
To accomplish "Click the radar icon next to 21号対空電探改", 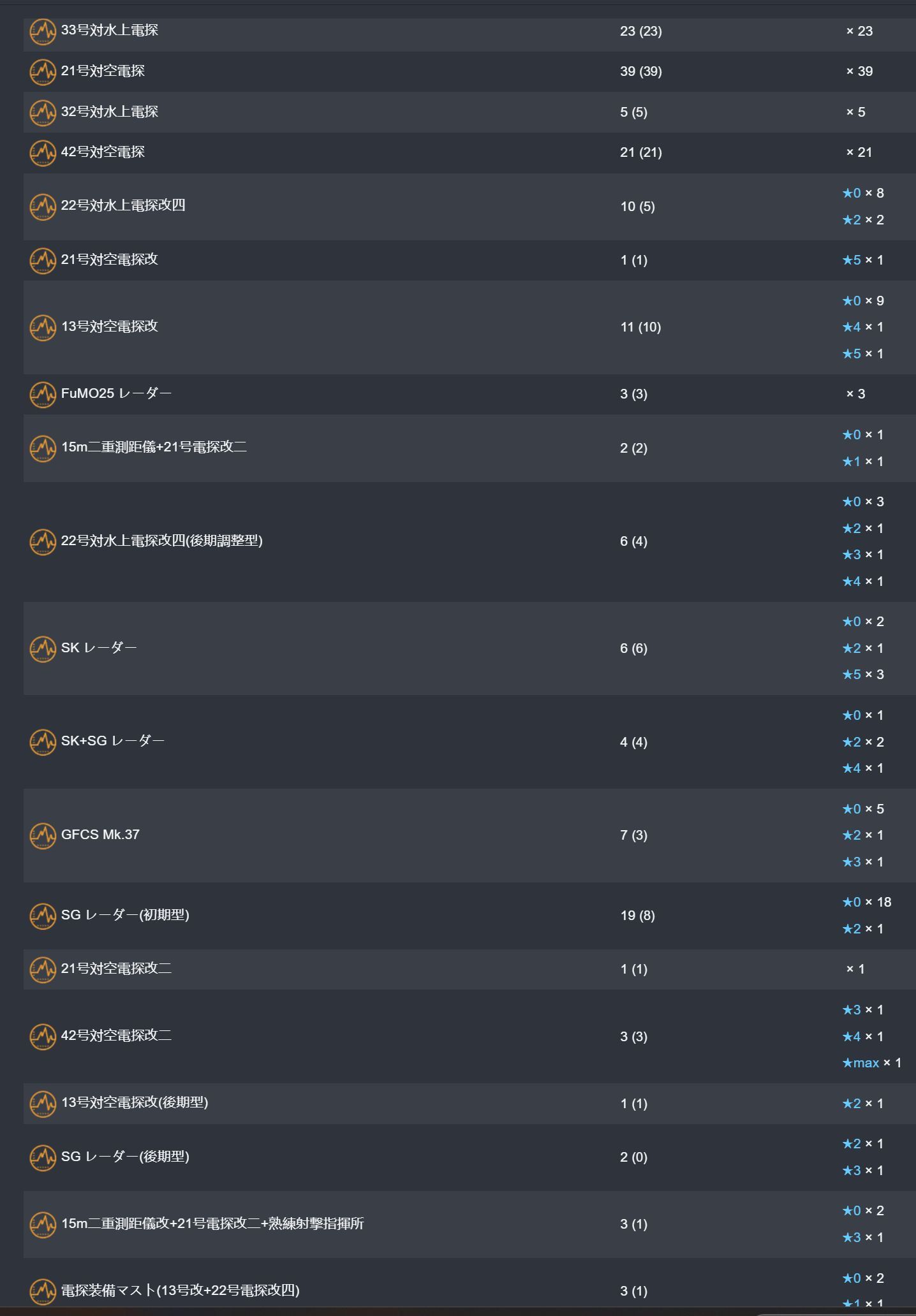I will tap(43, 261).
